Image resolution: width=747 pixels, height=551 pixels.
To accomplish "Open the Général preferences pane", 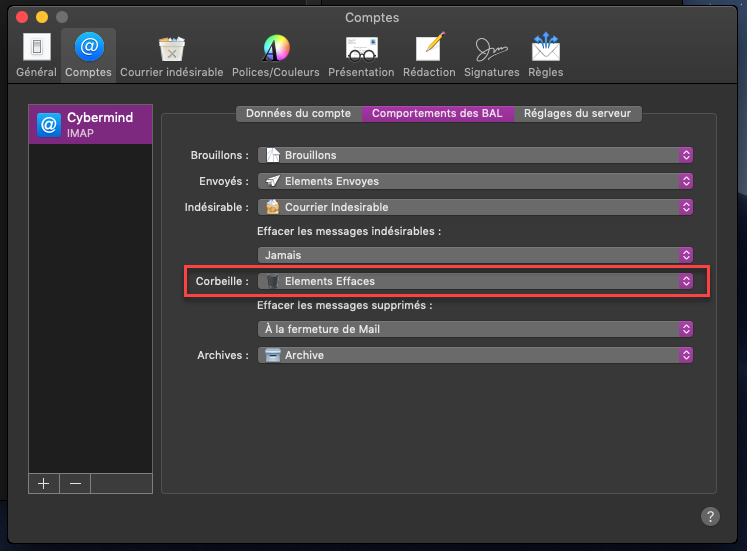I will click(x=36, y=55).
